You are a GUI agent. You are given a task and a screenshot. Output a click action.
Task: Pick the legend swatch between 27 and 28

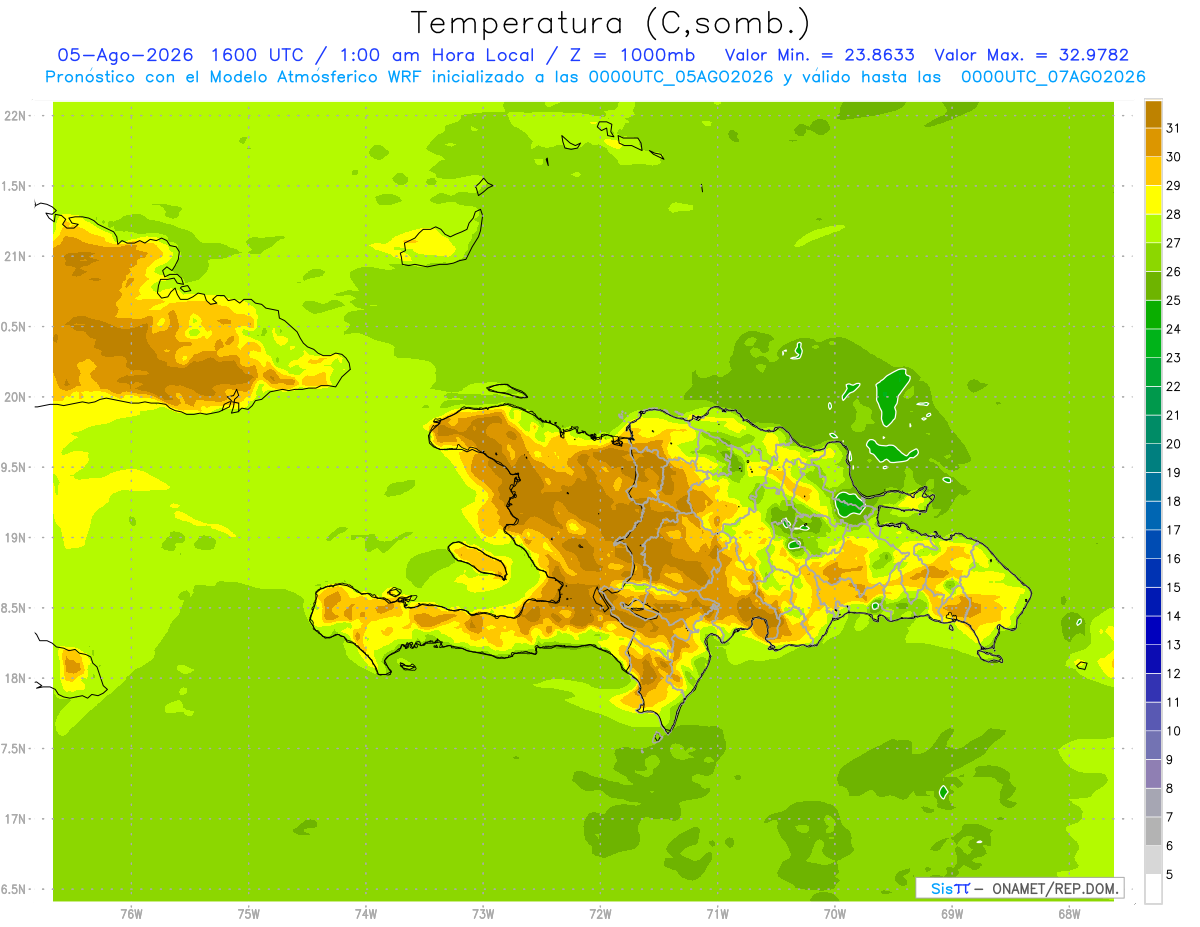pos(1153,228)
